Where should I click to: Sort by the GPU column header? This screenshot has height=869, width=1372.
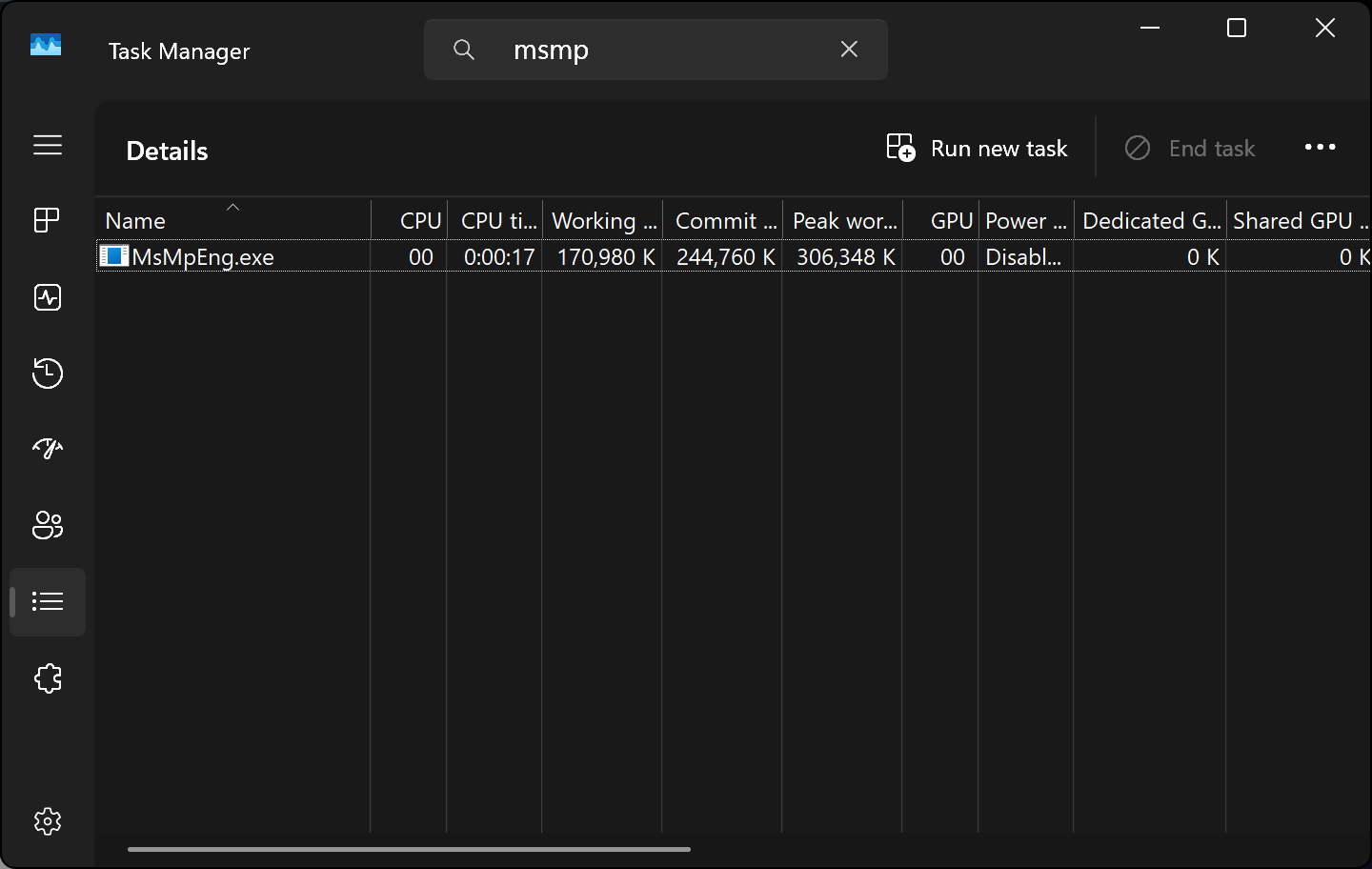(941, 220)
